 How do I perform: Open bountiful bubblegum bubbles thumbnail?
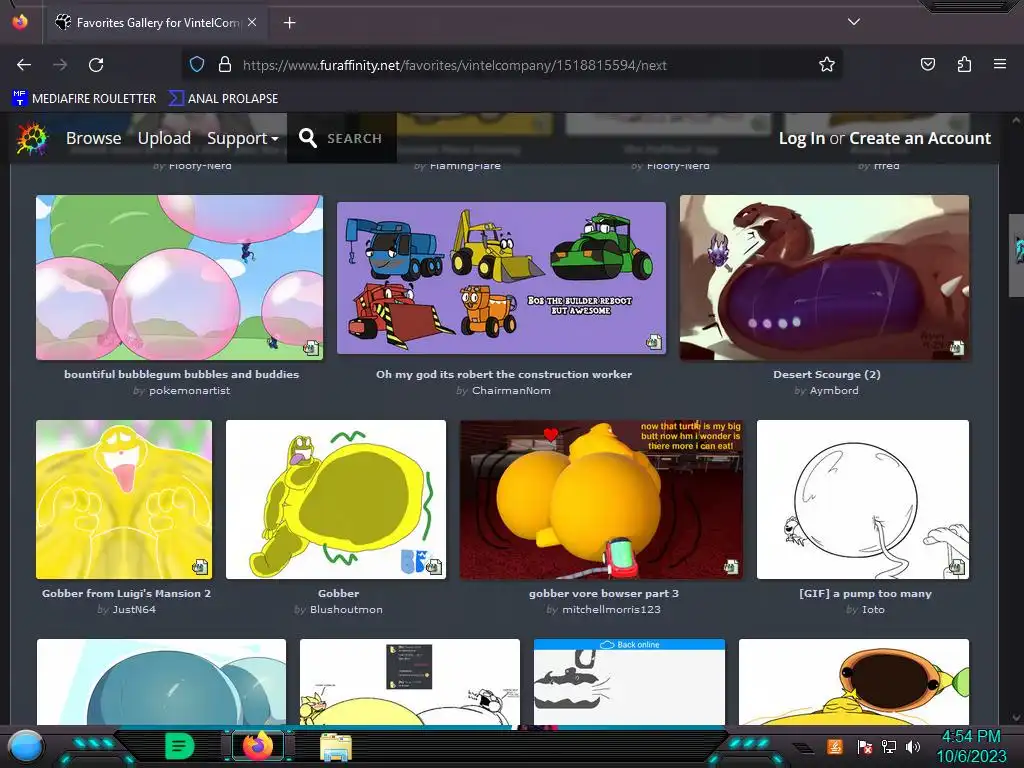pos(180,278)
